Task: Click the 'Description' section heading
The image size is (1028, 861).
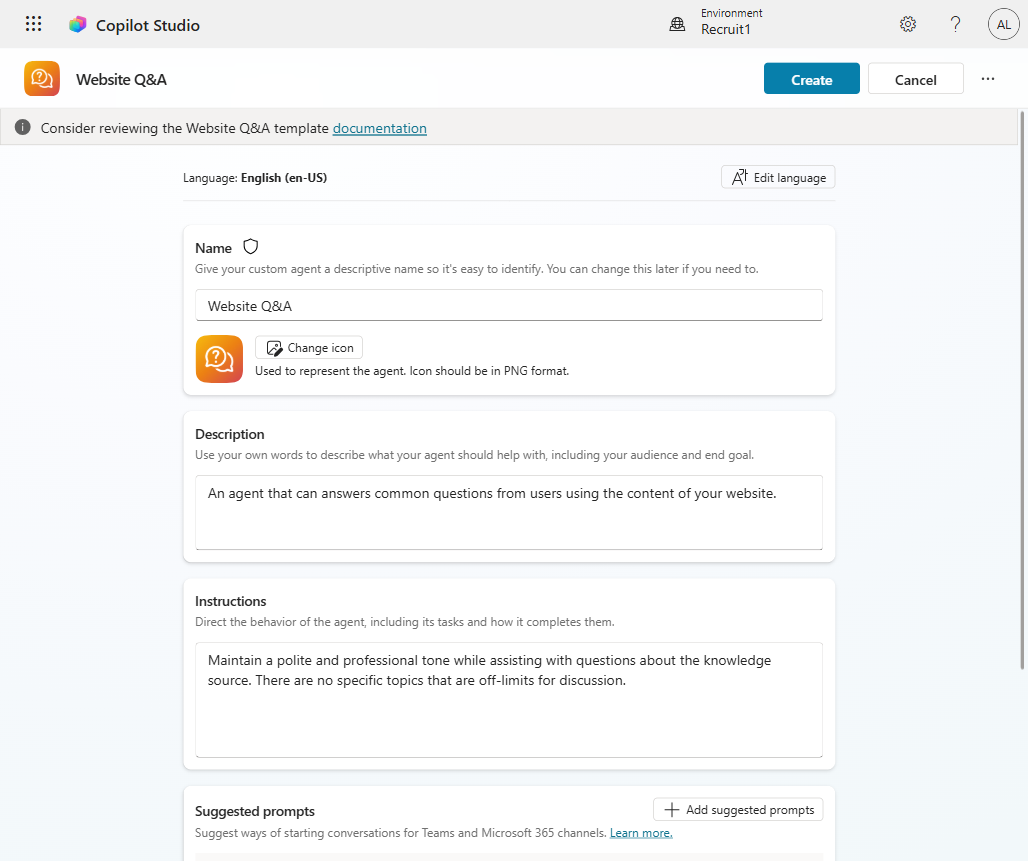Action: (x=229, y=433)
